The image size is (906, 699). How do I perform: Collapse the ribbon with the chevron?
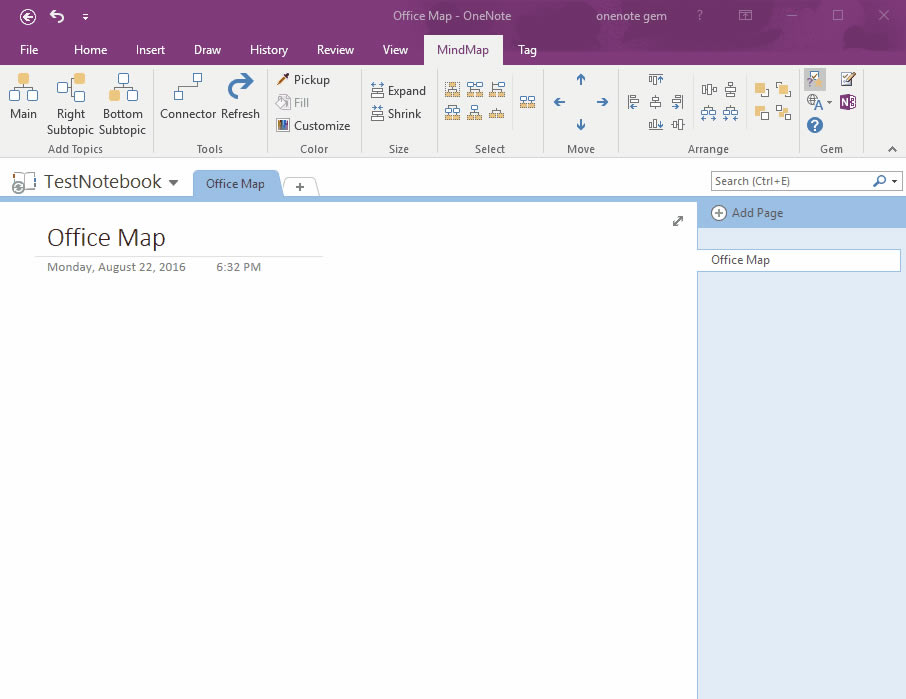click(893, 148)
